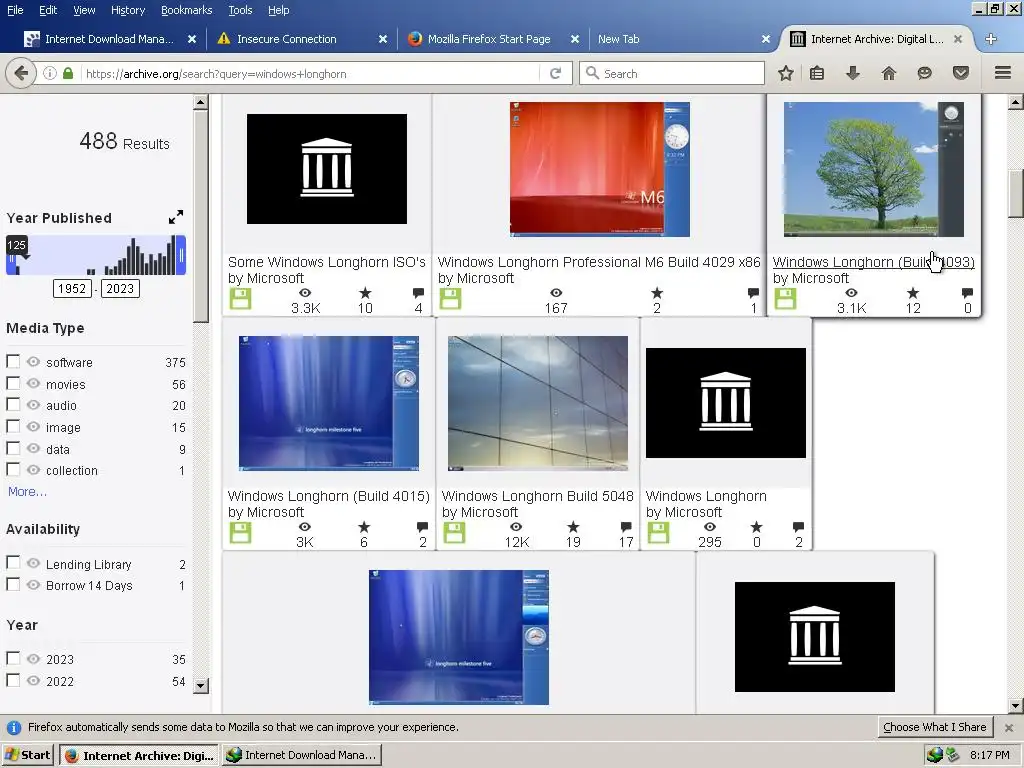Viewport: 1024px width, 768px height.
Task: Dismiss the Firefox data notification bar
Action: point(1009,727)
